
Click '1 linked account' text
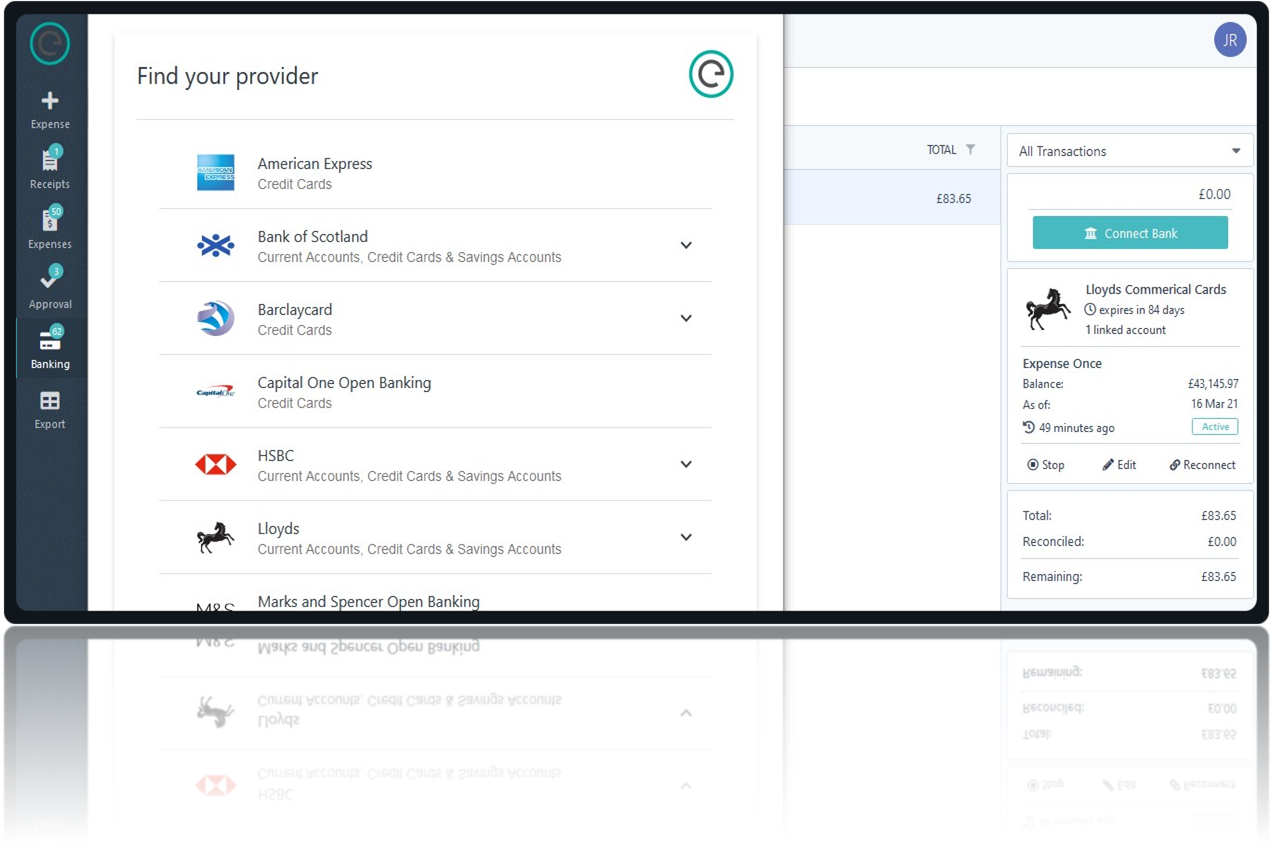click(1126, 330)
